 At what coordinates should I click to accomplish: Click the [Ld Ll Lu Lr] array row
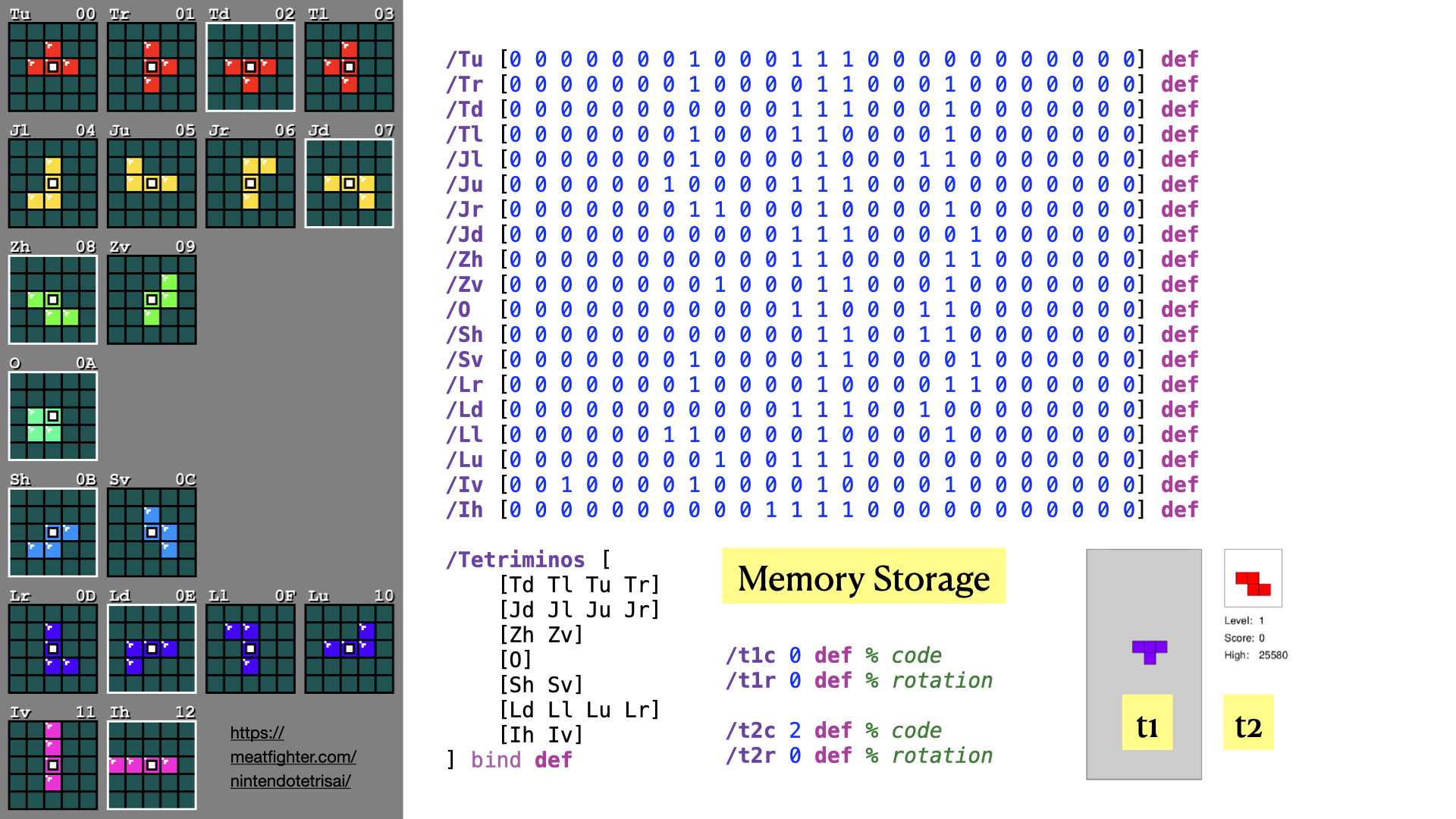point(579,710)
